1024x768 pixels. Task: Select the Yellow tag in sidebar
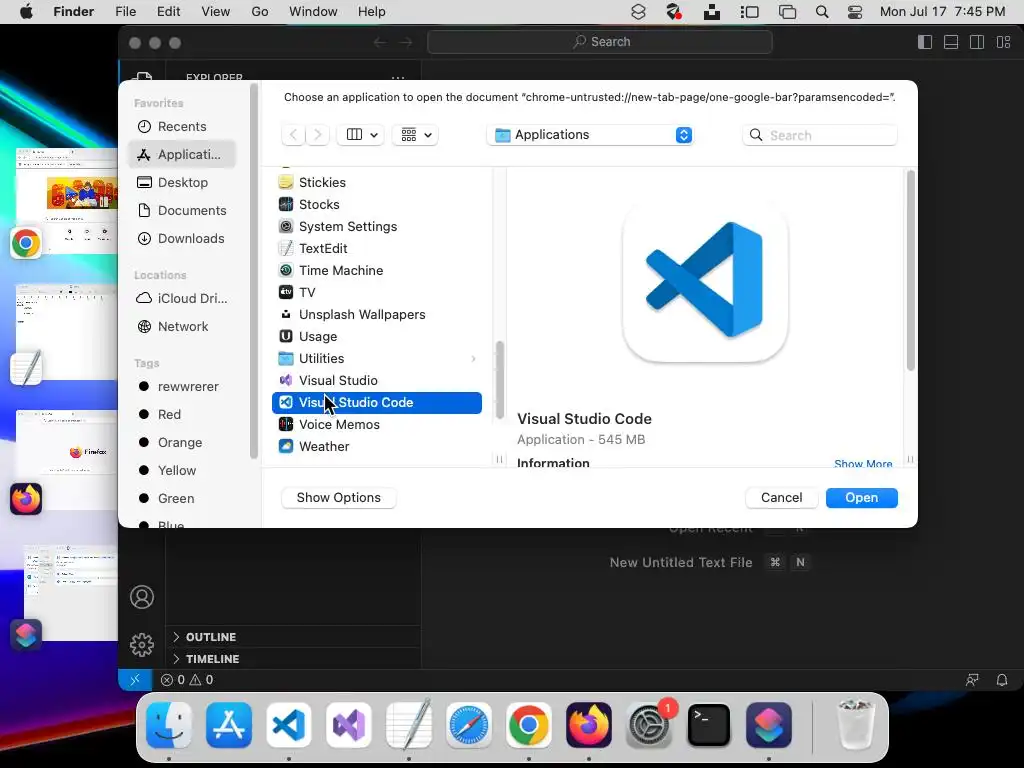click(x=182, y=471)
